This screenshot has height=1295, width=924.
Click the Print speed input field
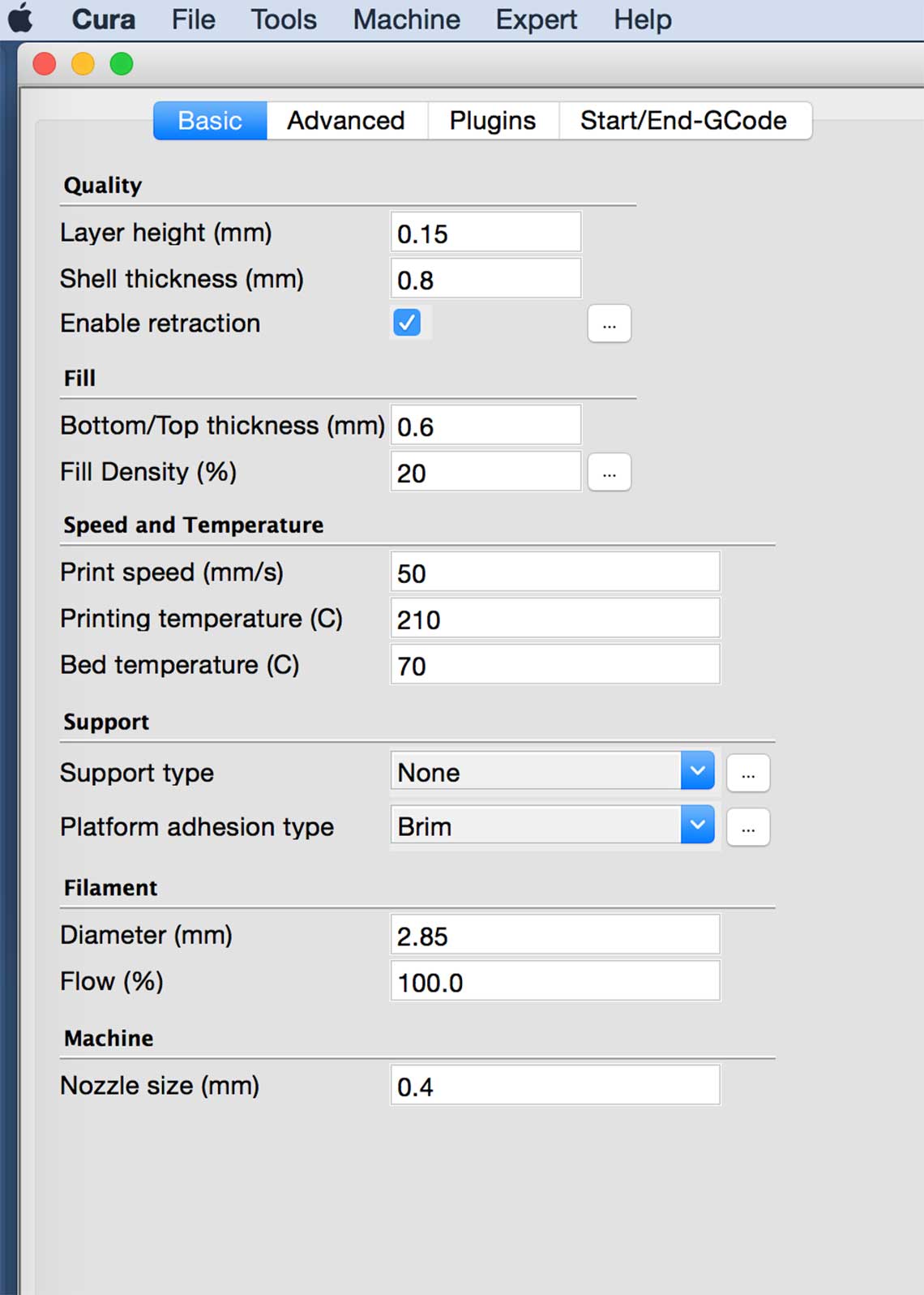[555, 572]
